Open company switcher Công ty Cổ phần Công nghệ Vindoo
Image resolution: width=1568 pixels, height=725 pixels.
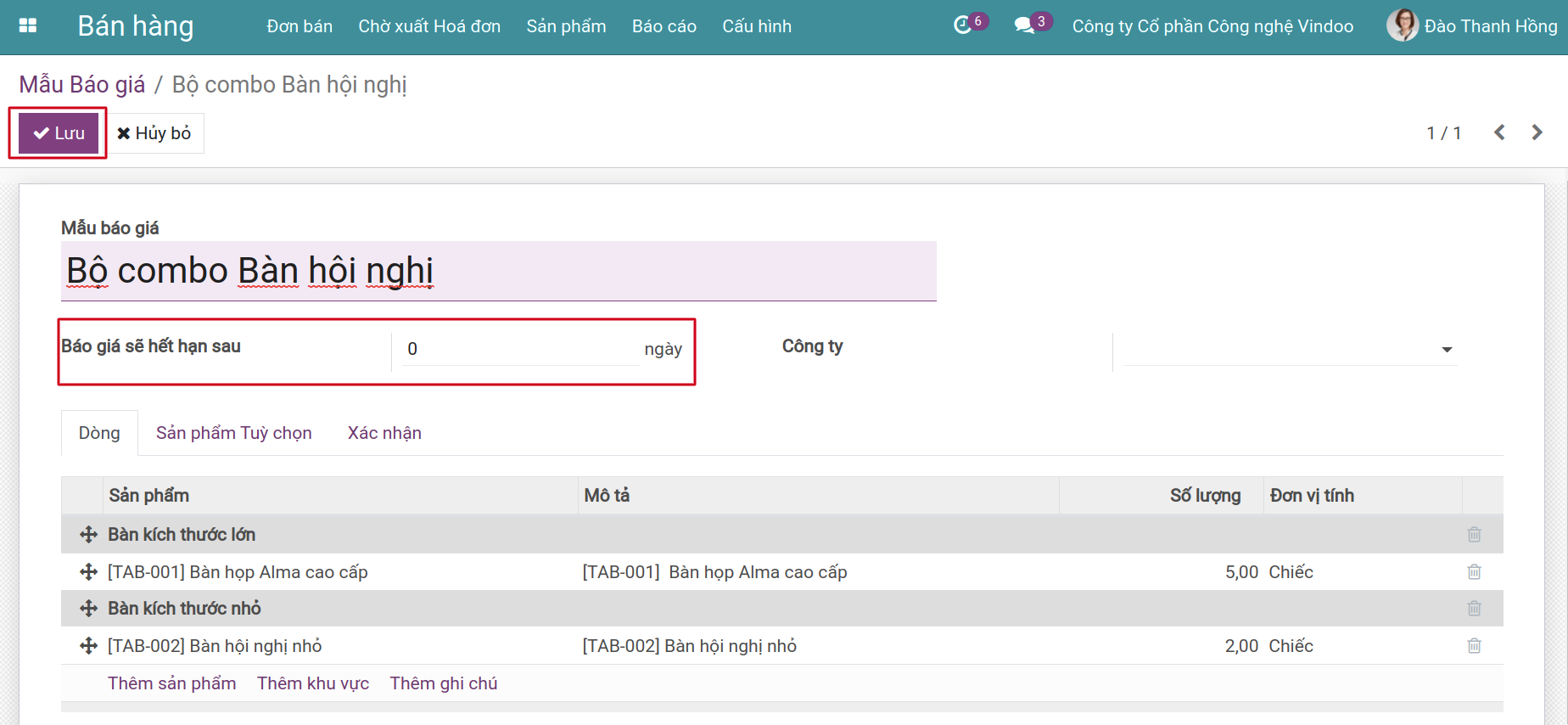point(1212,26)
